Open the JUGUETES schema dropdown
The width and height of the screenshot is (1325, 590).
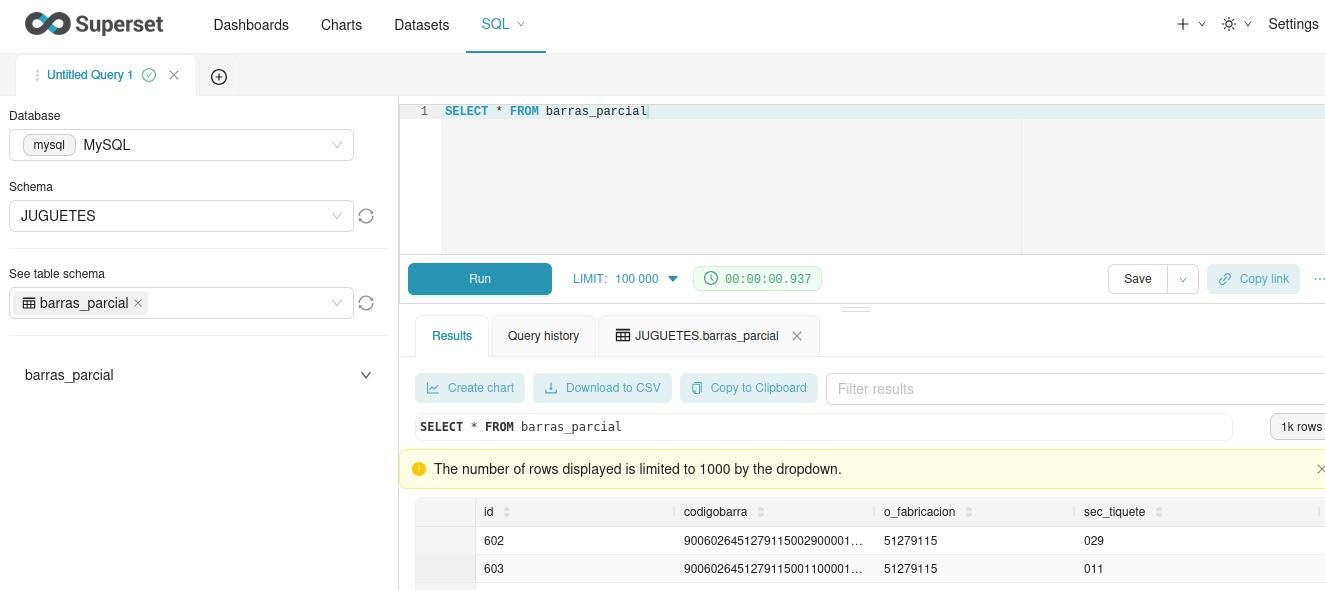point(181,216)
